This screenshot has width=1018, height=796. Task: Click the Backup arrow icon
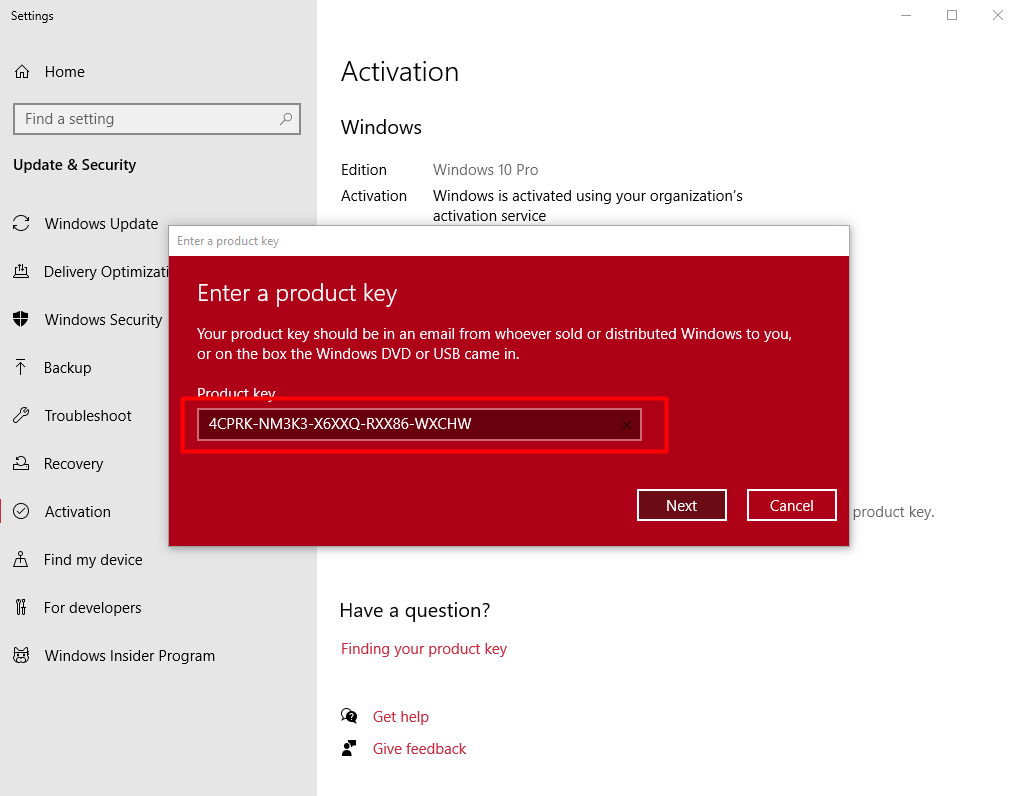(x=21, y=367)
